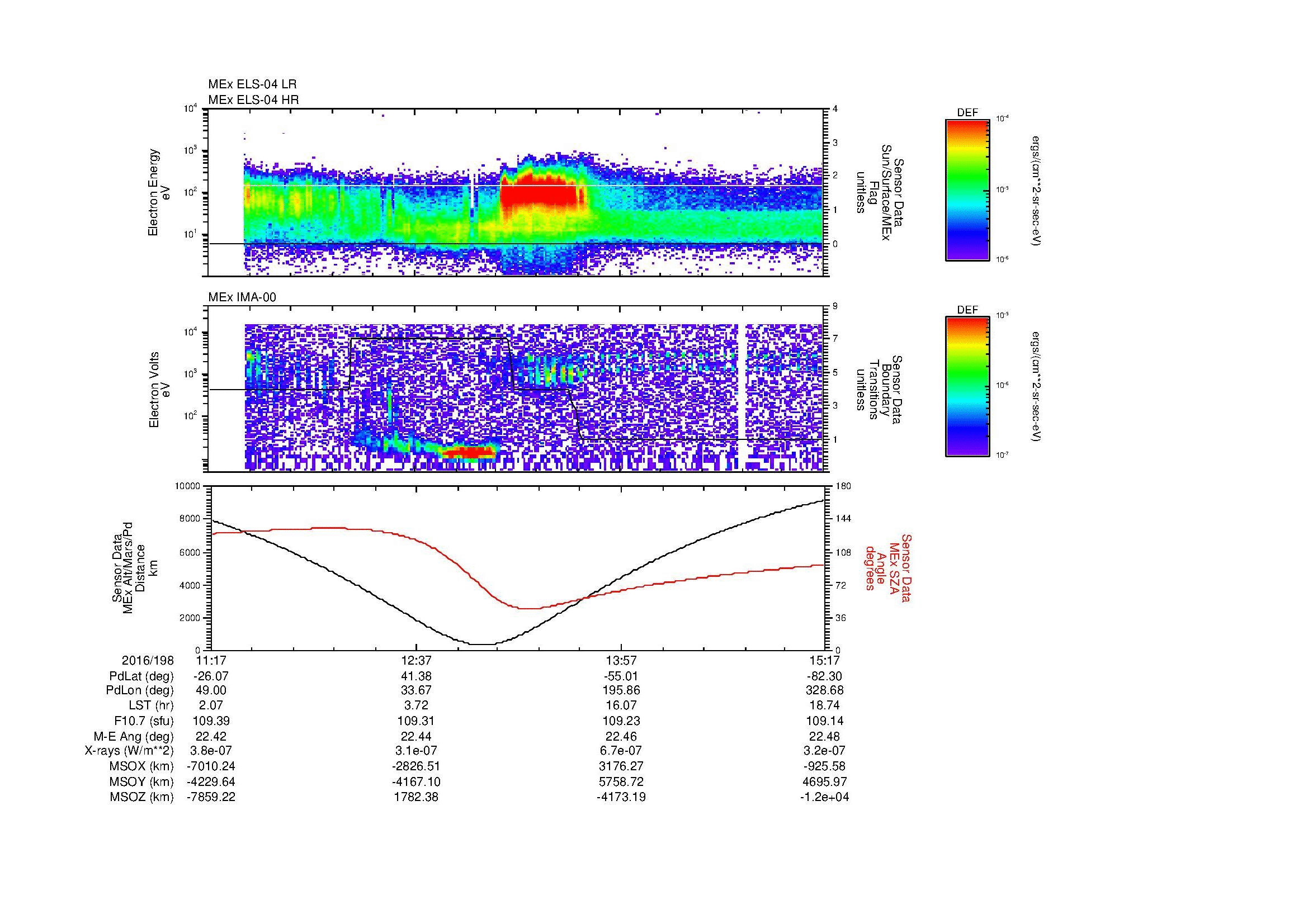Click the 'MSOZ (km)' row label
This screenshot has width=1308, height=924.
click(x=141, y=797)
